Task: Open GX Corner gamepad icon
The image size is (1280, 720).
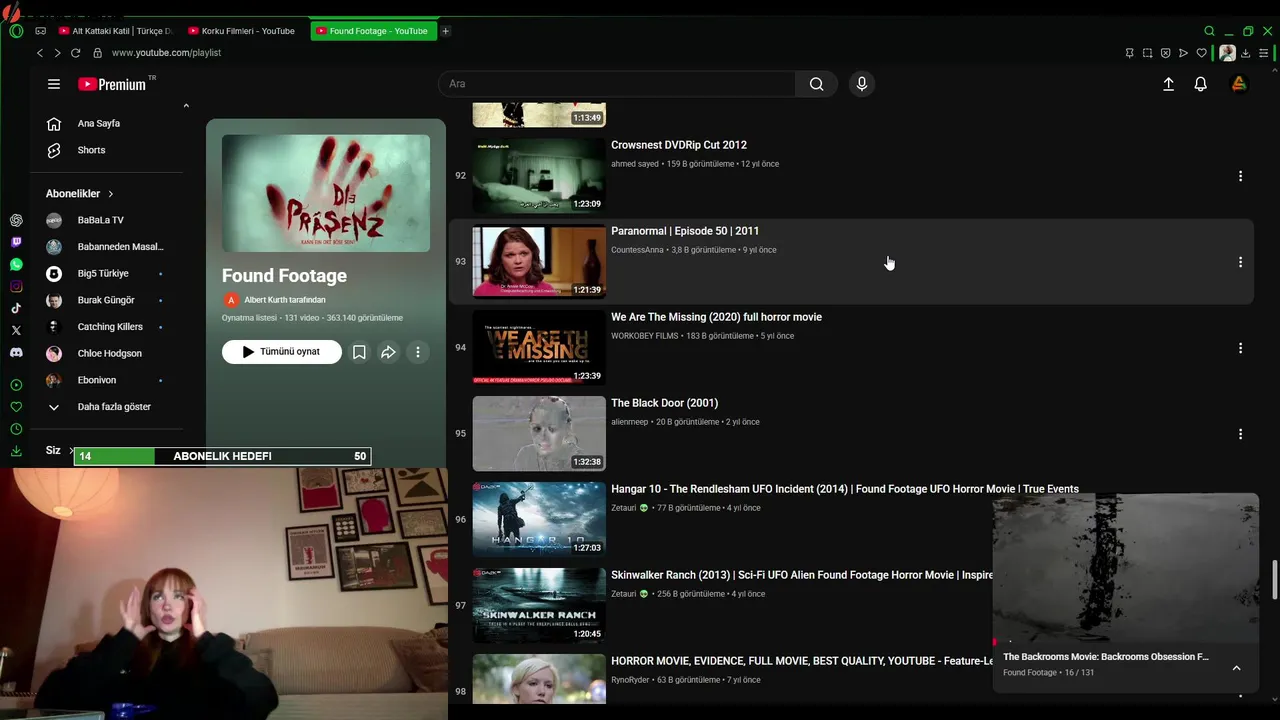Action: (41, 31)
